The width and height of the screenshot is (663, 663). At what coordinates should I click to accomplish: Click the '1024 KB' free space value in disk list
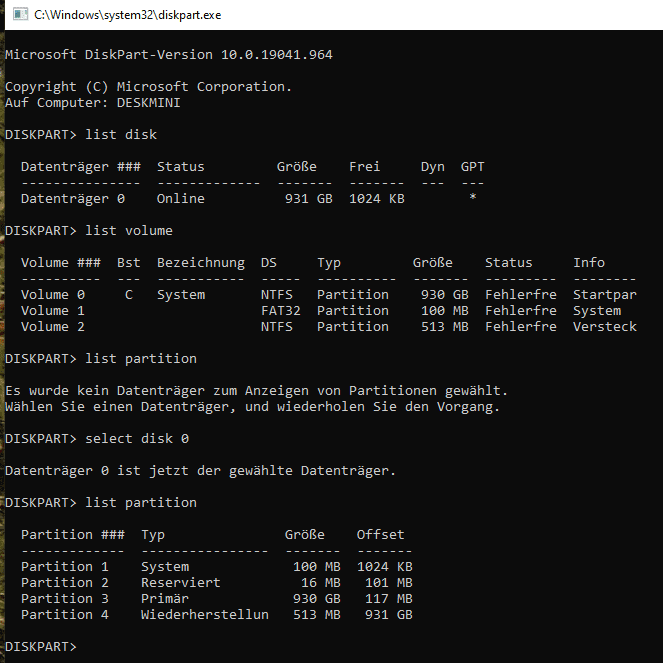coord(377,199)
